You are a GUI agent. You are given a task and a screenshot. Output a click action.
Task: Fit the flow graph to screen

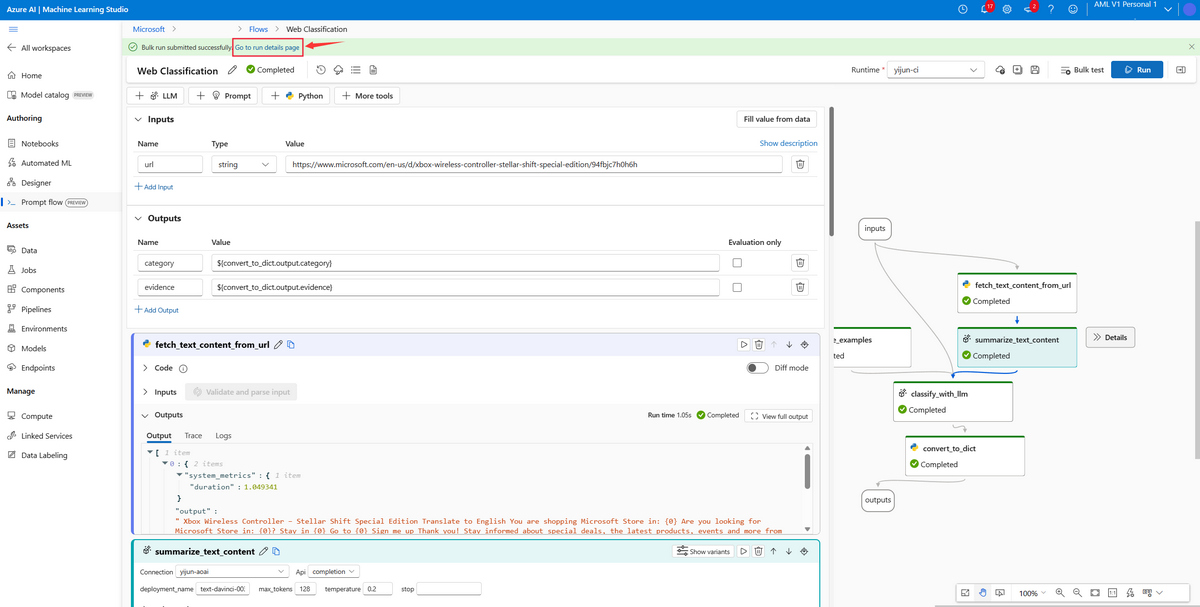pos(1095,593)
